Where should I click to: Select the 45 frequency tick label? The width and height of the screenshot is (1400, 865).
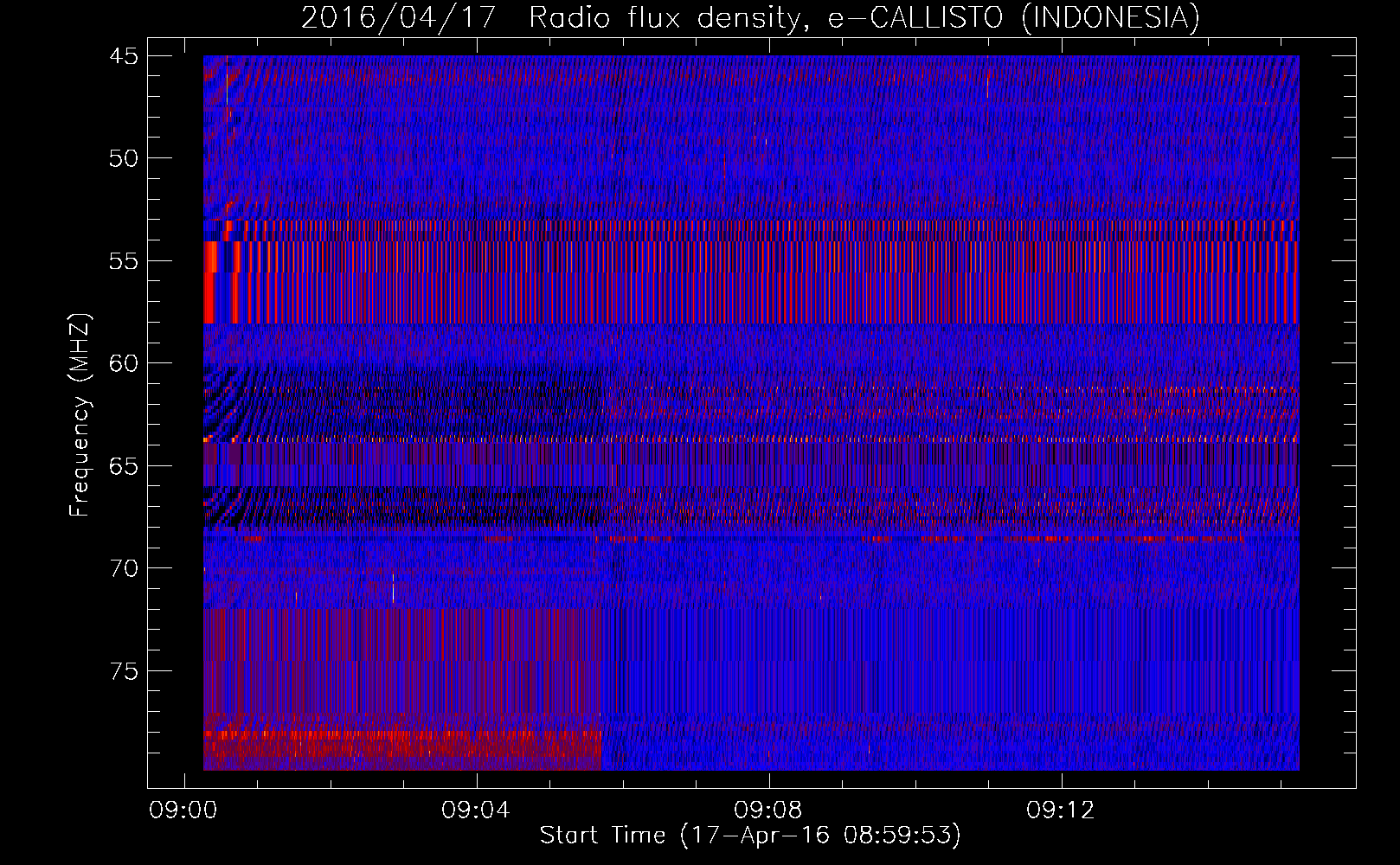coord(124,56)
